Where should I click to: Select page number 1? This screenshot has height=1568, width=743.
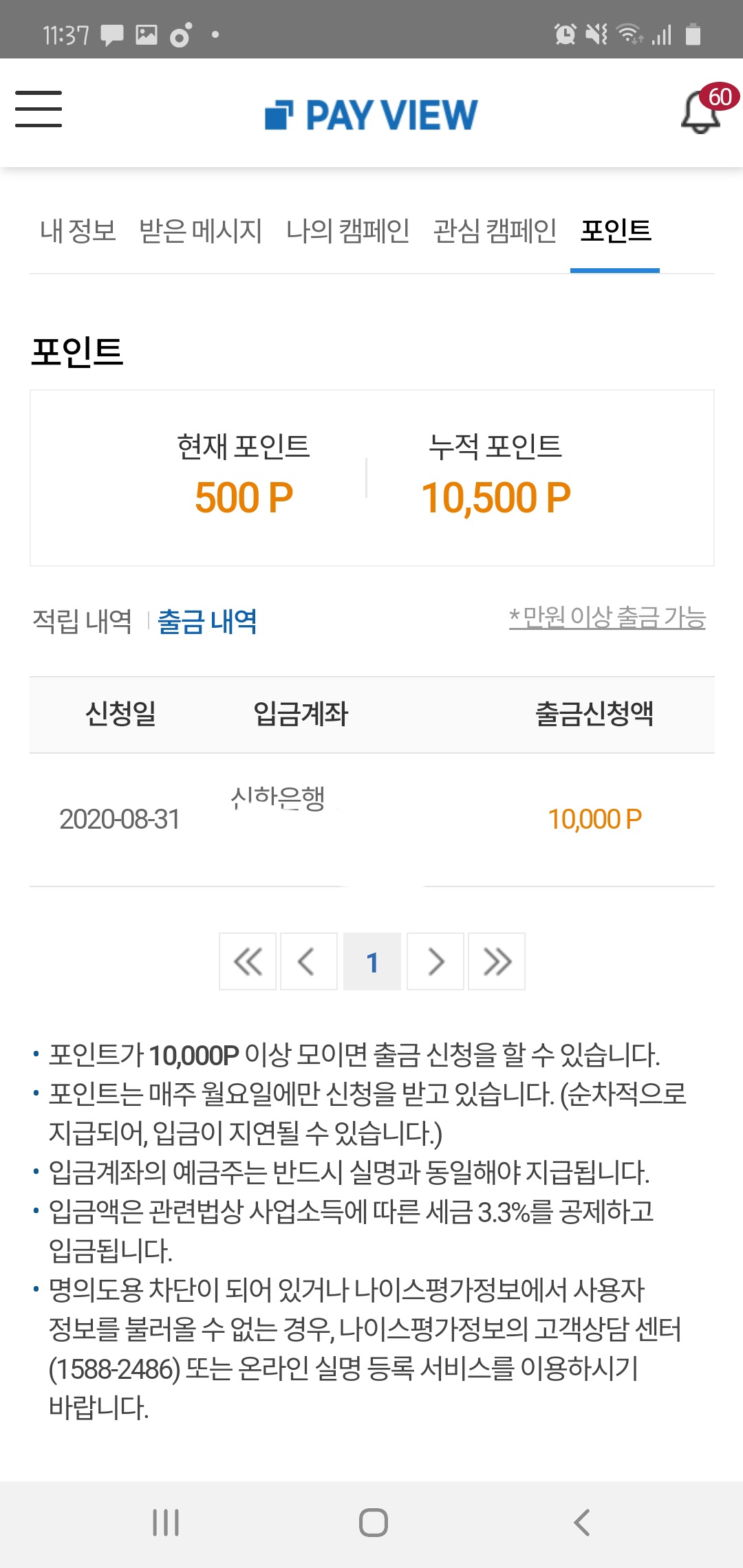(372, 961)
